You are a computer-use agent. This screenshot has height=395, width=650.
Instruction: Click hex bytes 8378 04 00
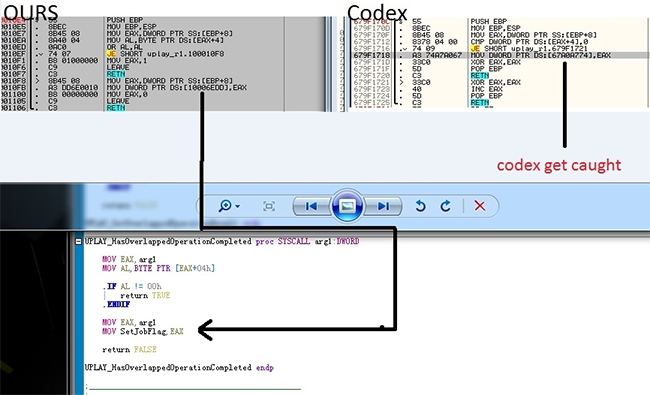click(434, 42)
